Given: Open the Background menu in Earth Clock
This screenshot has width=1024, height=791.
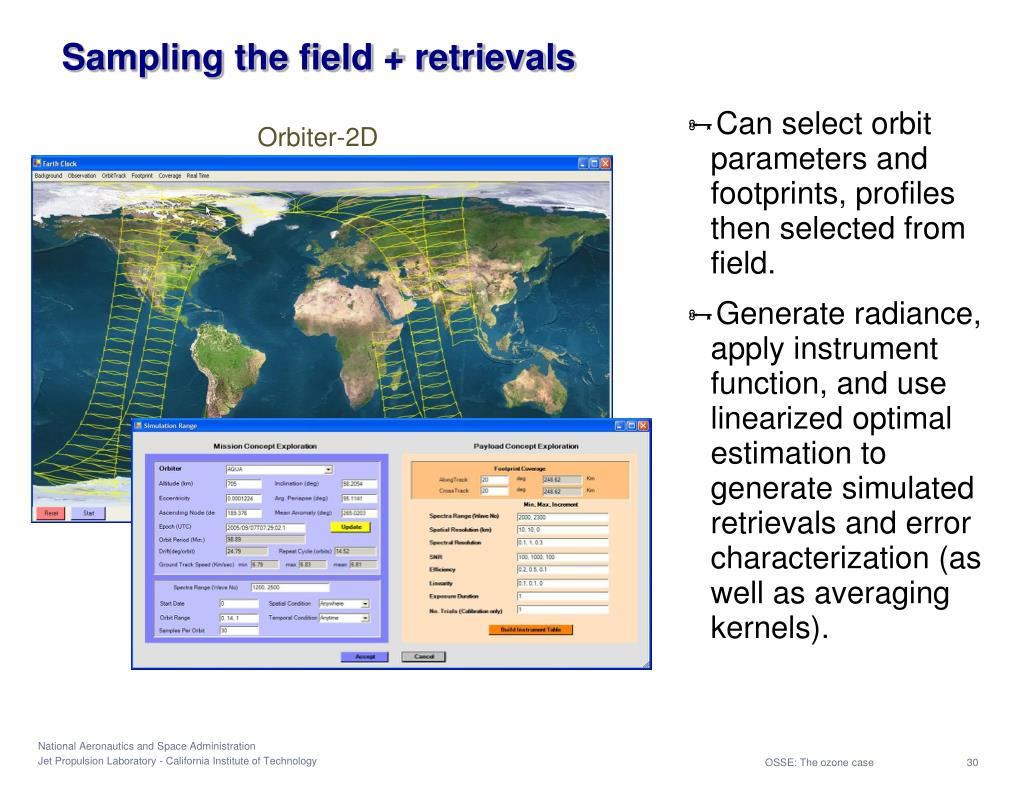Looking at the screenshot, I should point(48,176).
